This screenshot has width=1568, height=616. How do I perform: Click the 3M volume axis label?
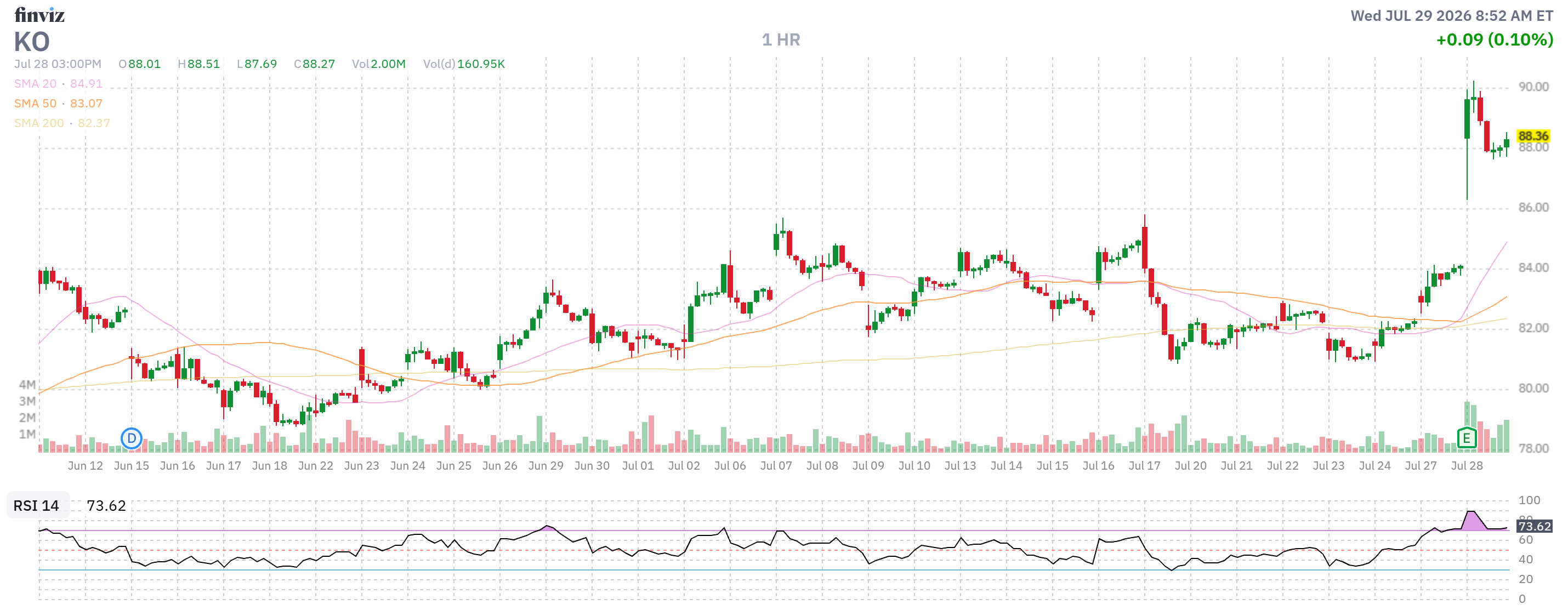[27, 401]
